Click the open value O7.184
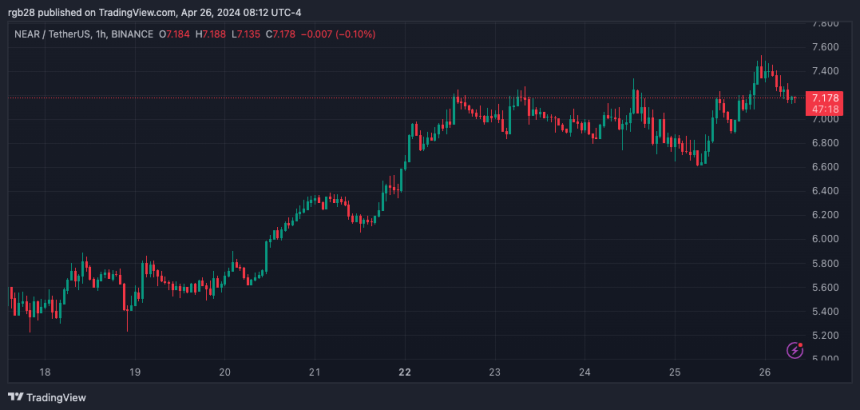This screenshot has height=410, width=860. (177, 35)
